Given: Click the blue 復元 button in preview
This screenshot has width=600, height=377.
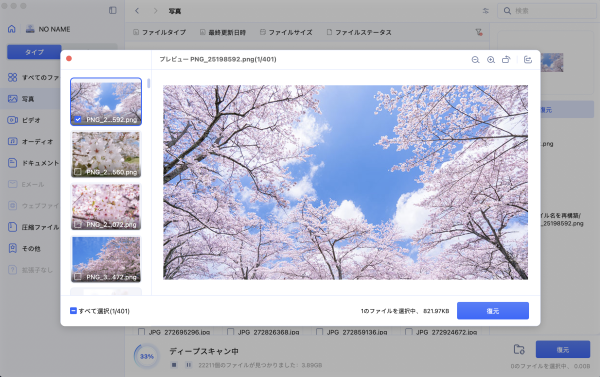Looking at the screenshot, I should point(493,311).
